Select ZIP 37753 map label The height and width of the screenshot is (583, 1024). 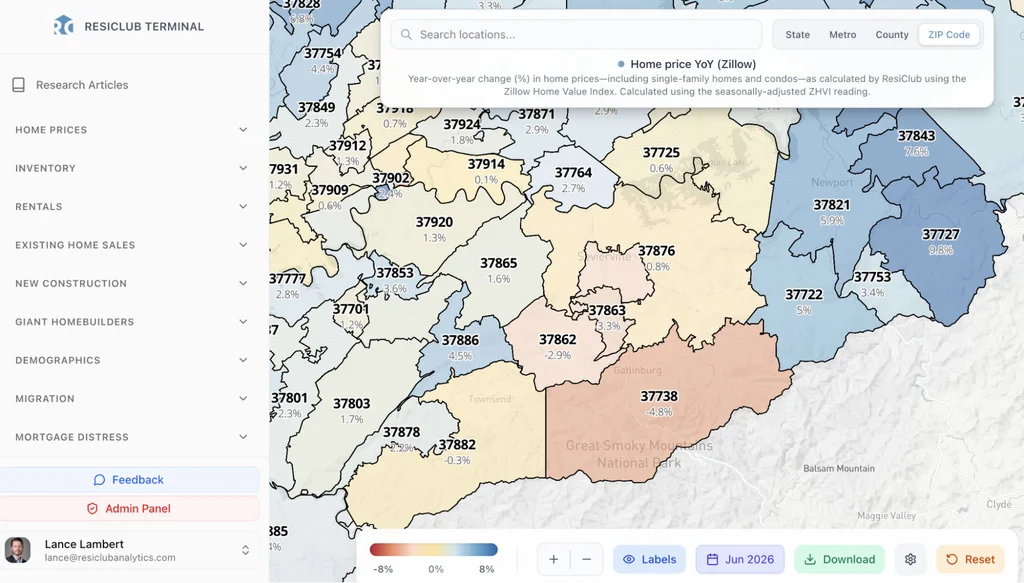872,277
